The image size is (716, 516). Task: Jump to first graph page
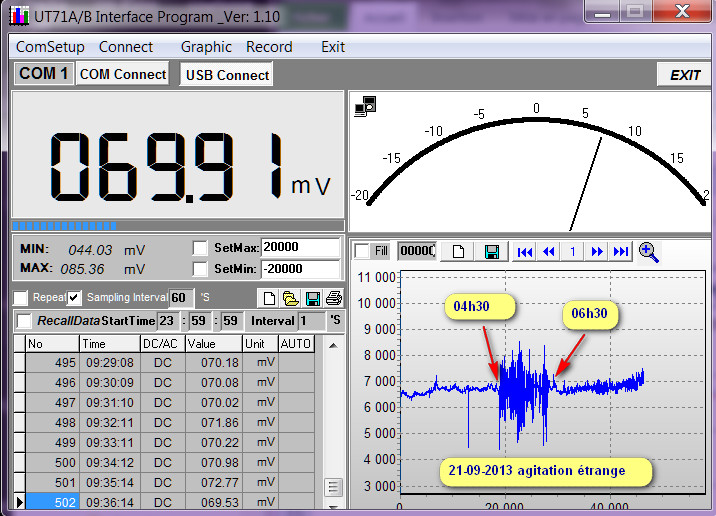pos(525,252)
